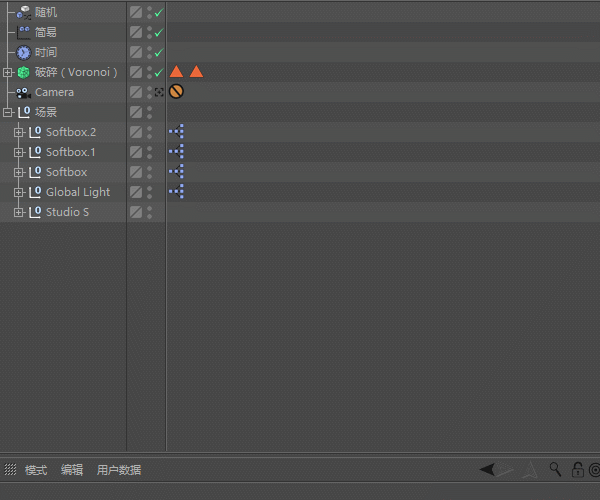The height and width of the screenshot is (500, 600).
Task: Open the 用户数据 menu
Action: pyautogui.click(x=119, y=470)
